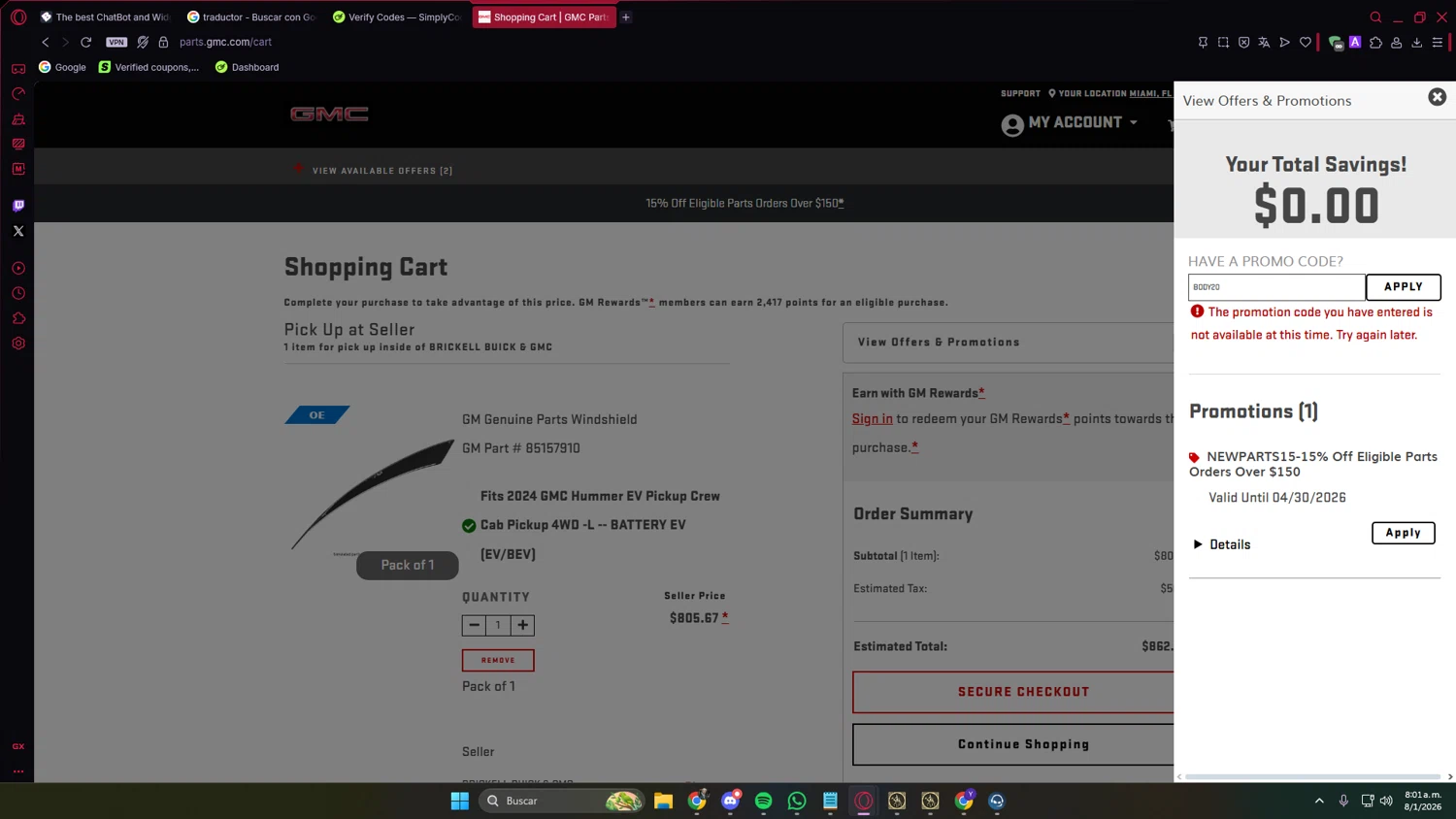Open sidebar Settings gear icon
The image size is (1456, 819).
(x=18, y=344)
